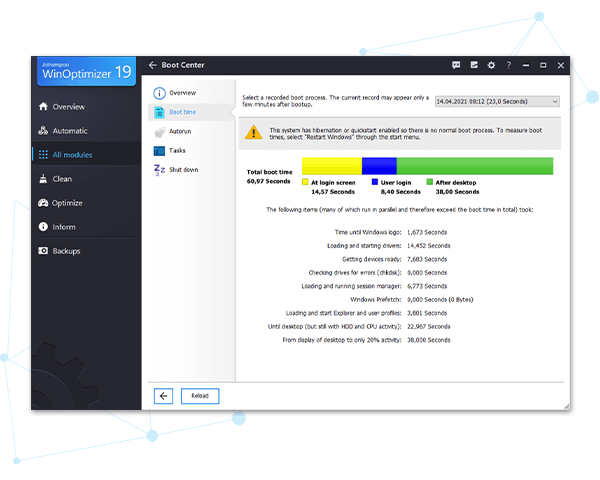Maximize the WinOptimizer window

[543, 65]
